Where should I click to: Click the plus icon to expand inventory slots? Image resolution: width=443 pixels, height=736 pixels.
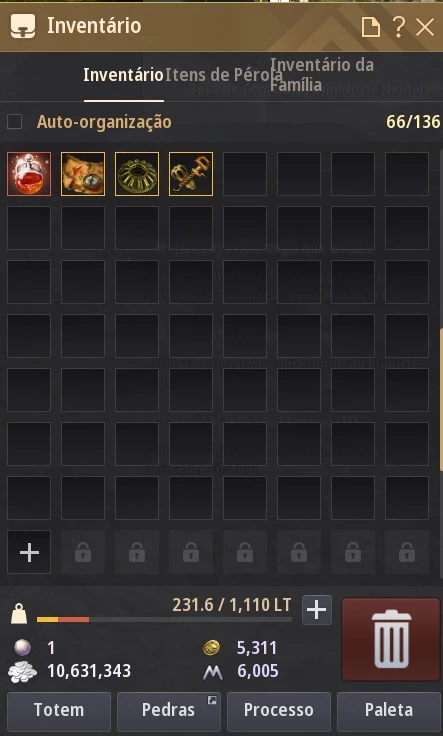pos(29,552)
